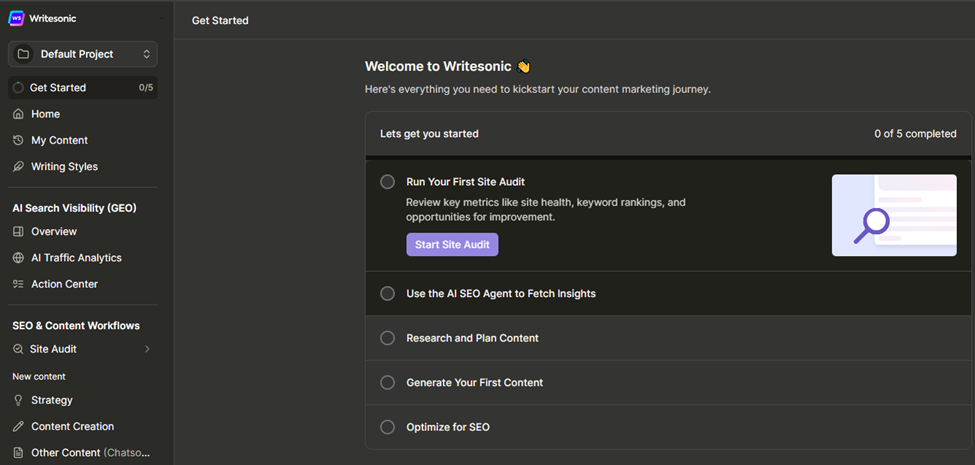Click the Action Center checklist icon
Viewport: 975px width, 465px height.
pyautogui.click(x=18, y=284)
